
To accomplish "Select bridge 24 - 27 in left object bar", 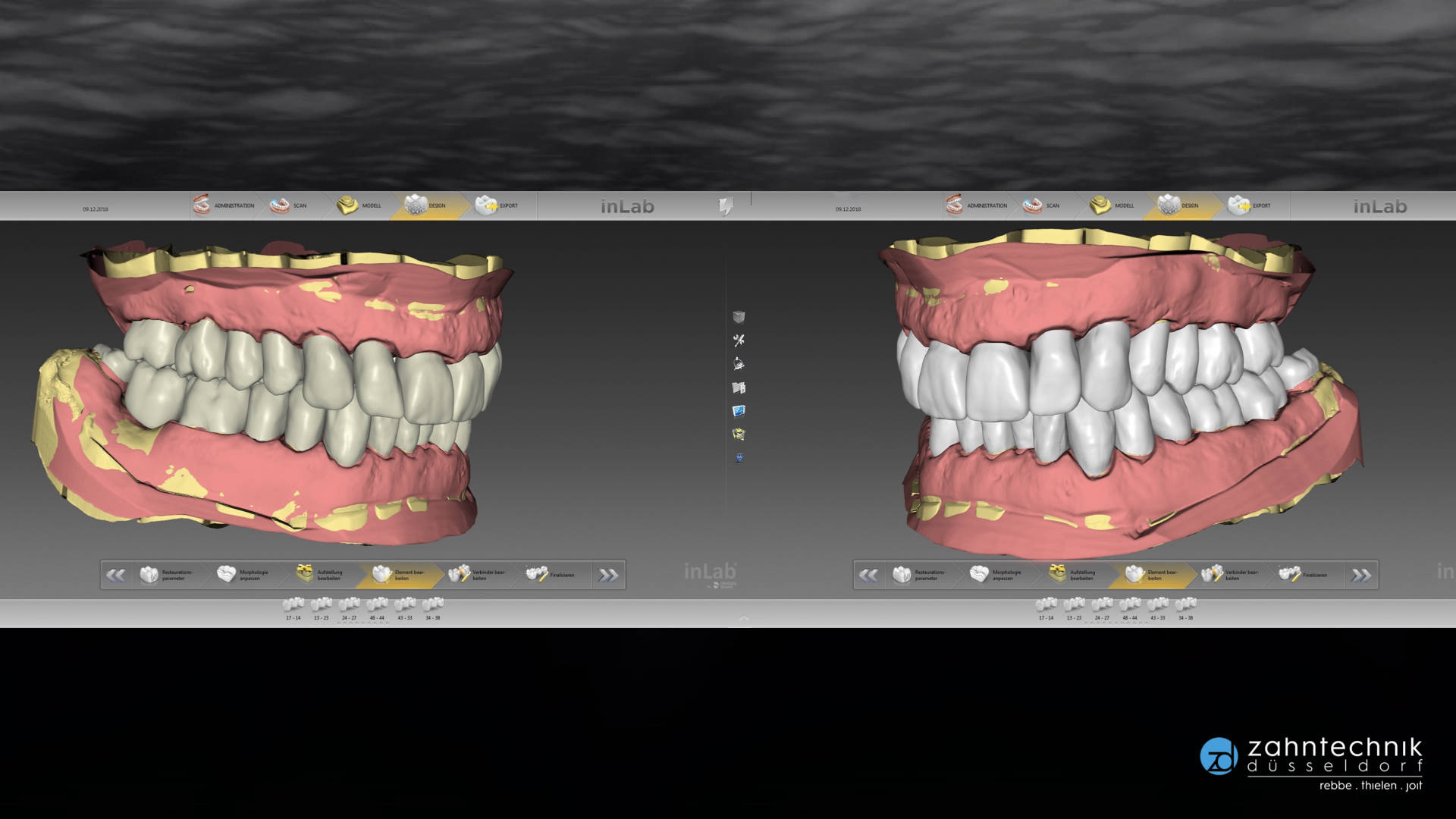I will 349,609.
